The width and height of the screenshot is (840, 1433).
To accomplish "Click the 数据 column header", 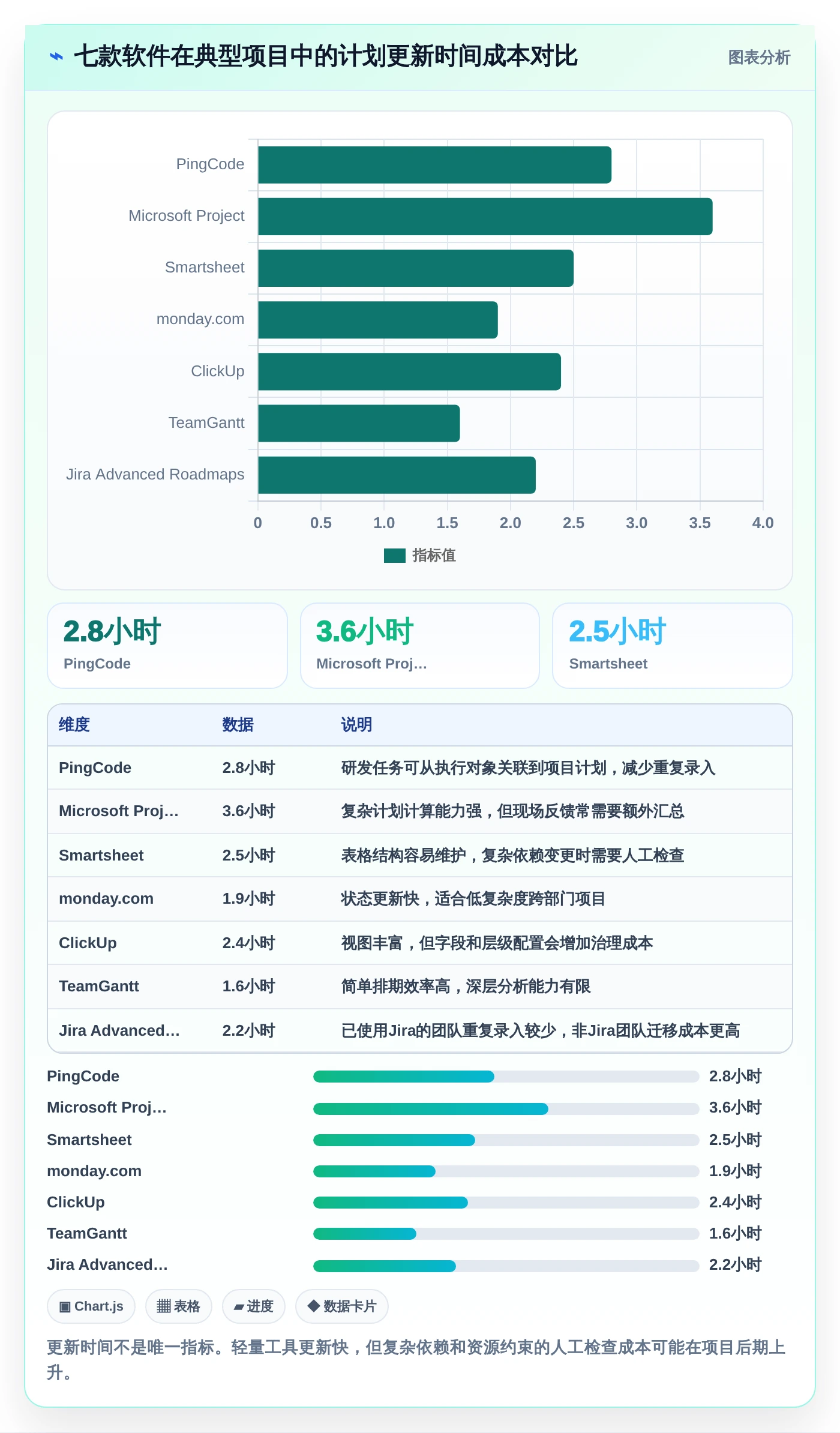I will click(238, 725).
